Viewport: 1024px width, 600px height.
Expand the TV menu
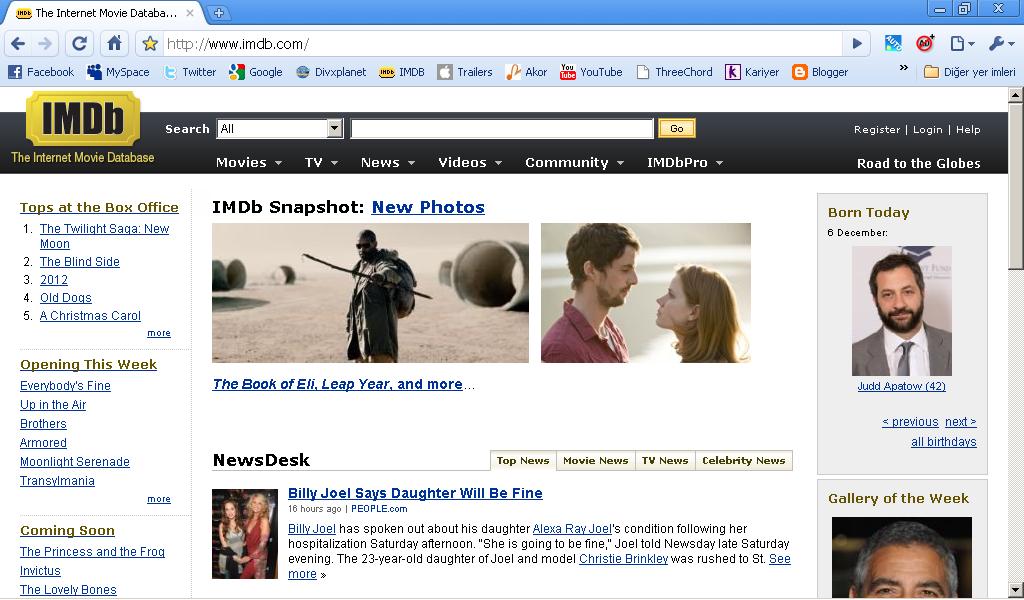coord(321,163)
